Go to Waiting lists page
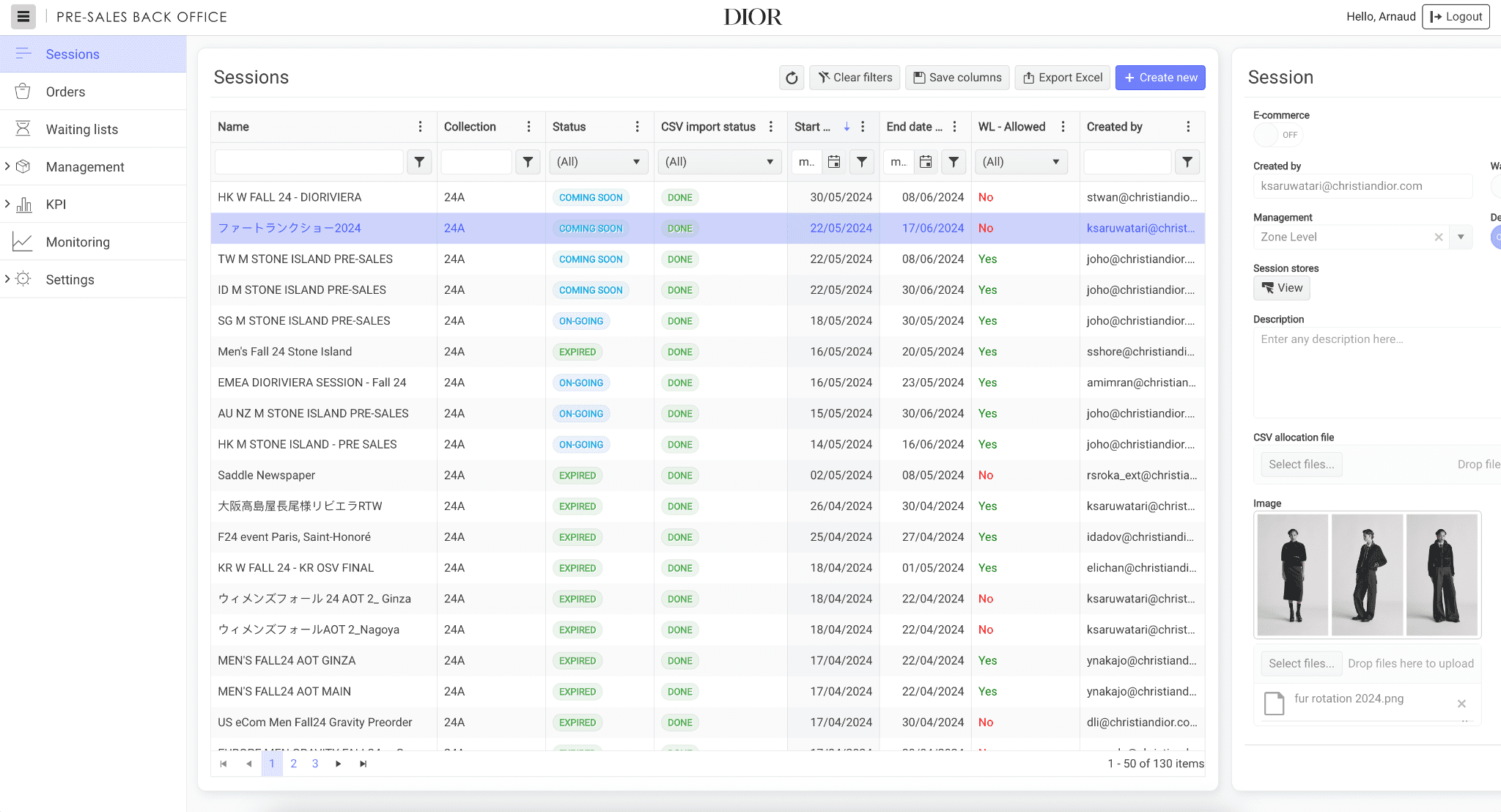The height and width of the screenshot is (812, 1501). tap(81, 129)
